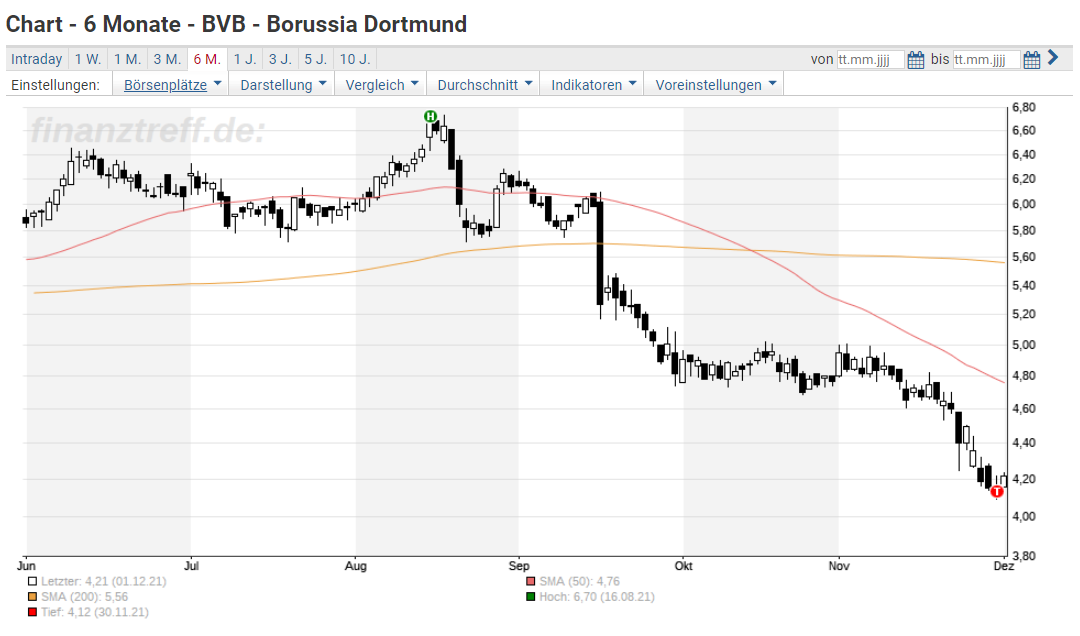
Task: Switch to the 1 W. timeframe
Action: (88, 59)
